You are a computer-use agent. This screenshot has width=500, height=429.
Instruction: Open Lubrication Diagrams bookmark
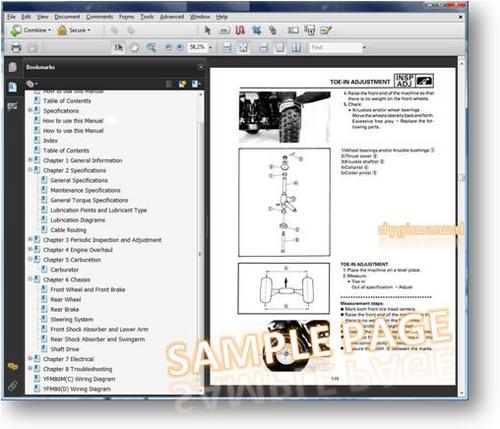tap(78, 220)
